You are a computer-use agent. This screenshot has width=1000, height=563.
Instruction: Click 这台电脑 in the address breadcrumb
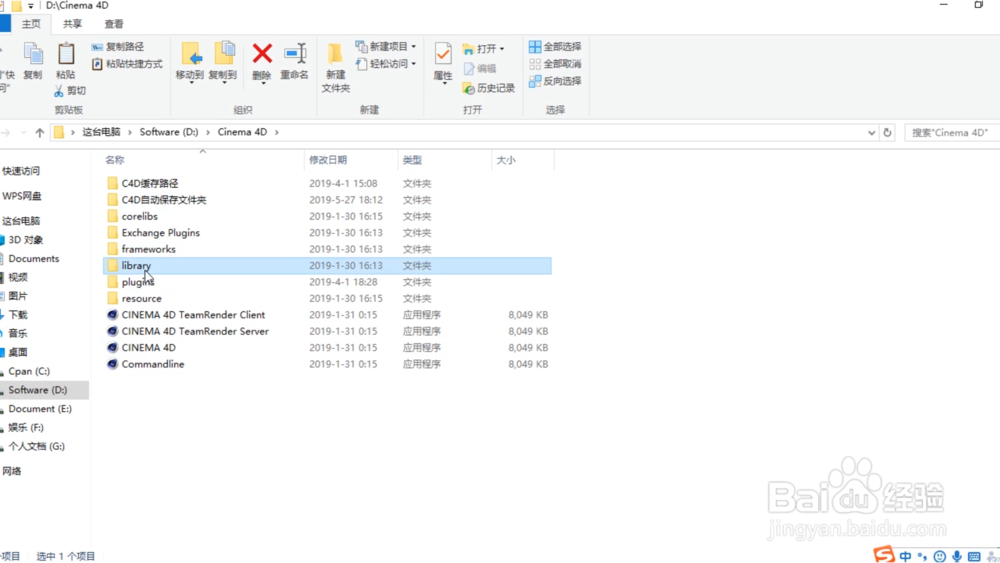[101, 132]
